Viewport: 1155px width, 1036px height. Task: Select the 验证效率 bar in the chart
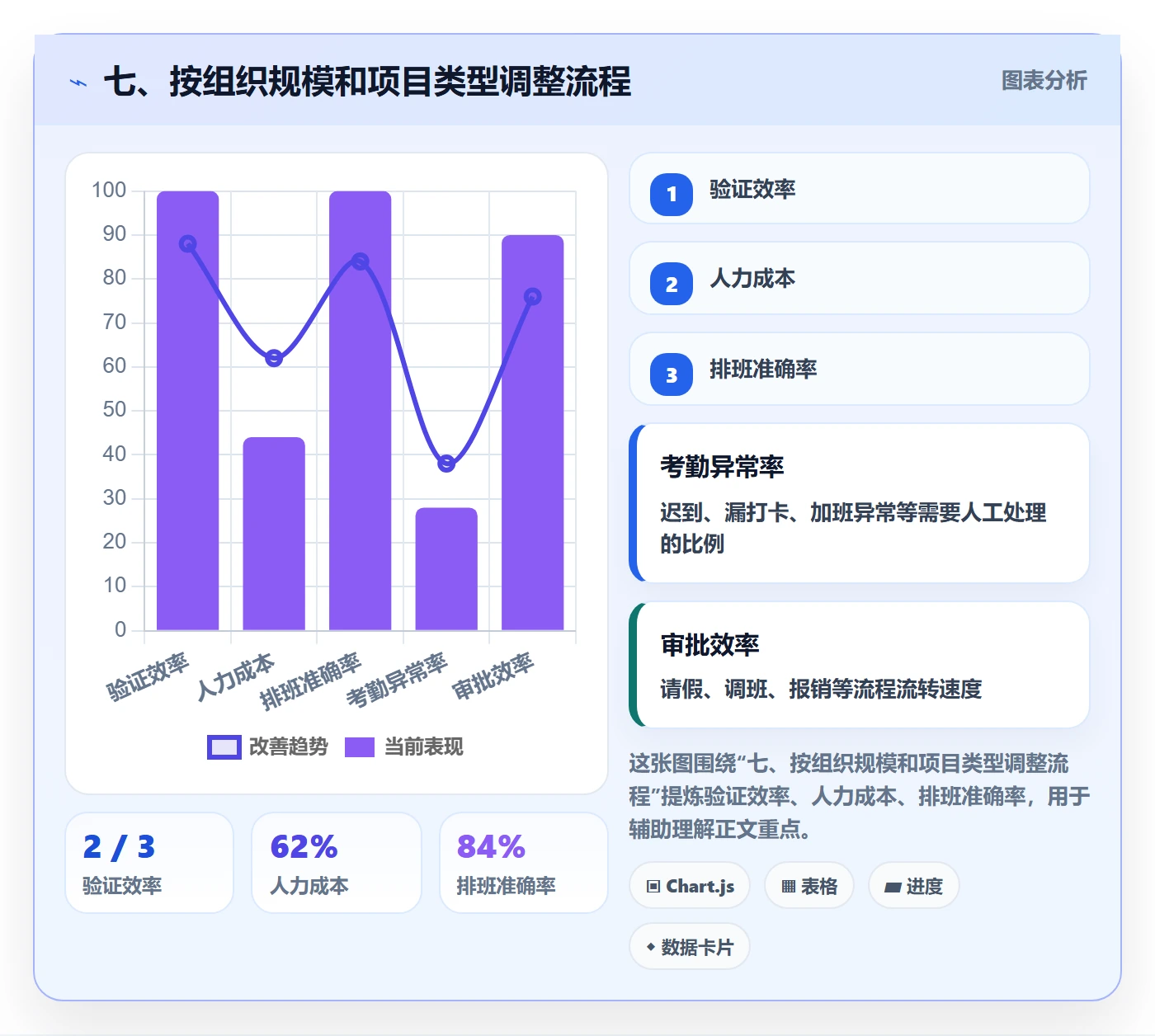pyautogui.click(x=188, y=411)
